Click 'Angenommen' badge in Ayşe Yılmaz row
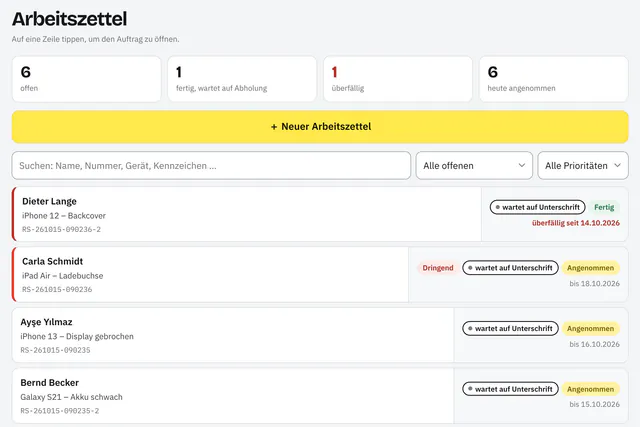Viewport: 640px width, 427px height. coord(591,329)
